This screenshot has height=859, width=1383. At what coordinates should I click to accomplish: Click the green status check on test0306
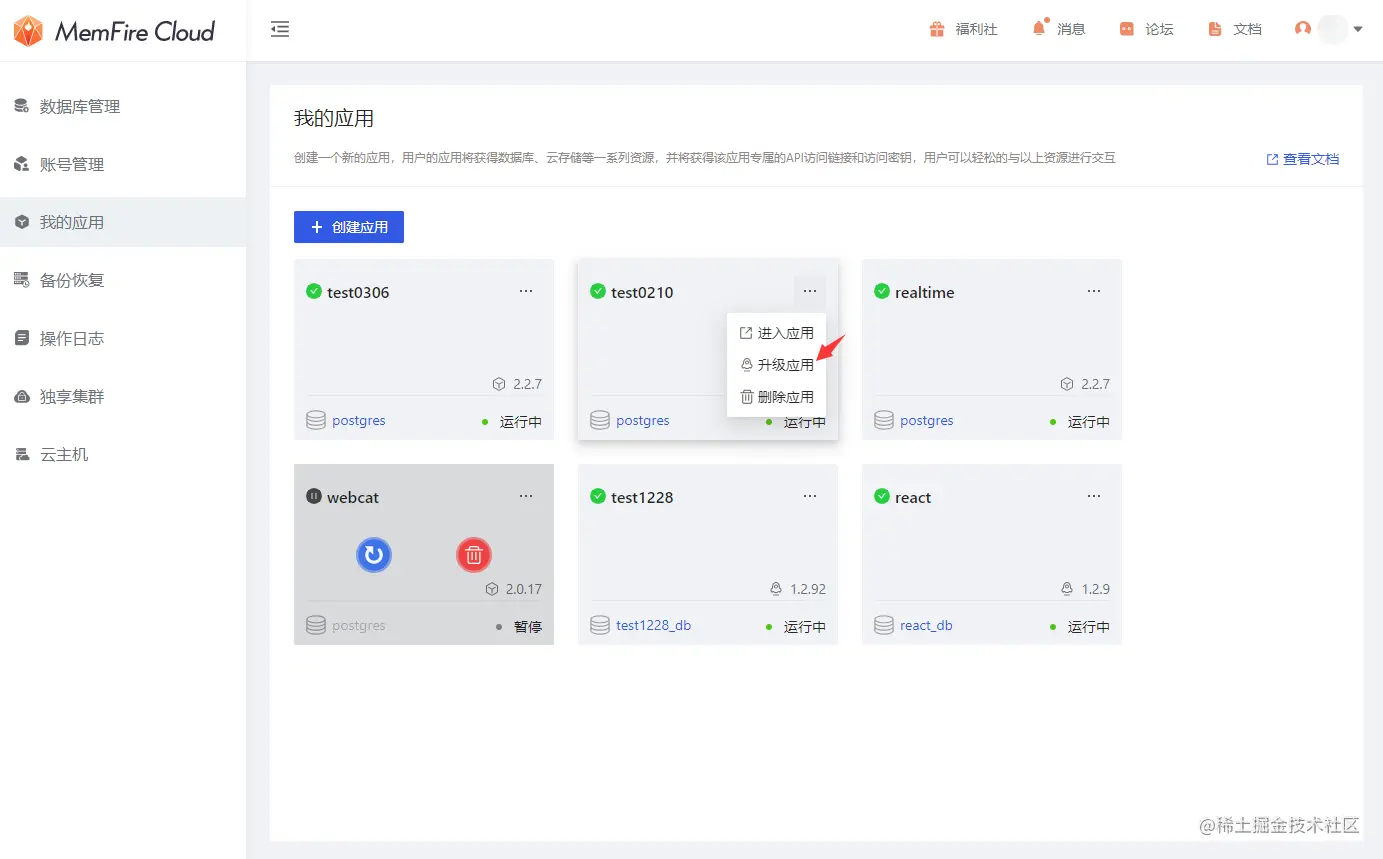pos(314,291)
